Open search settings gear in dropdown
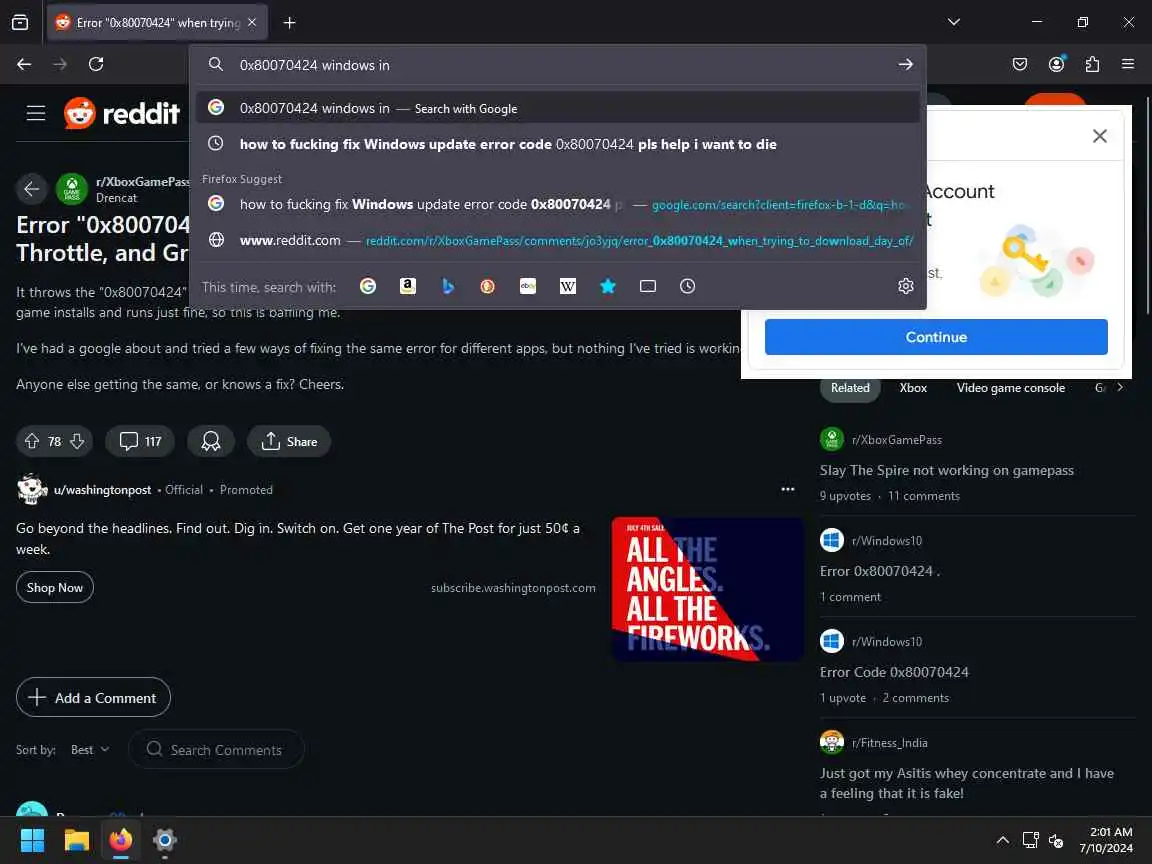This screenshot has height=864, width=1152. 905,287
